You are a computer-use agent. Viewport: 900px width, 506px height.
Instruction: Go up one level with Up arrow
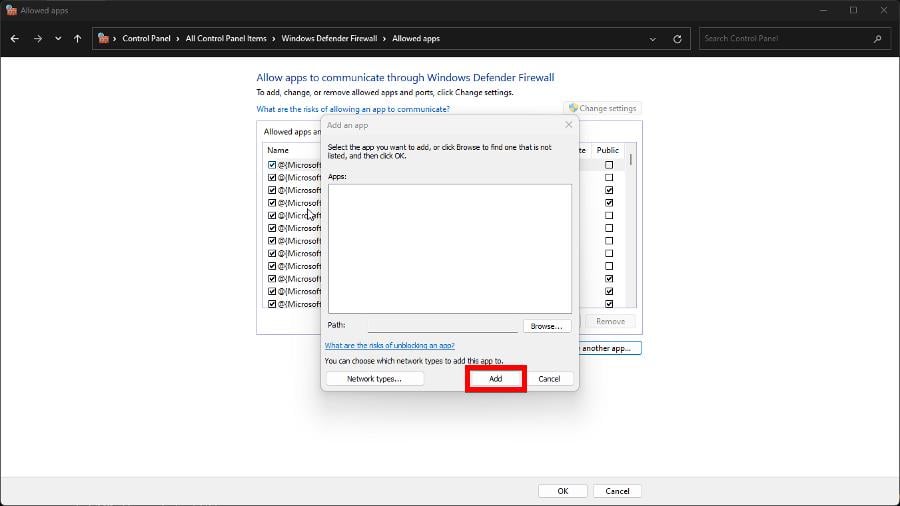click(77, 38)
